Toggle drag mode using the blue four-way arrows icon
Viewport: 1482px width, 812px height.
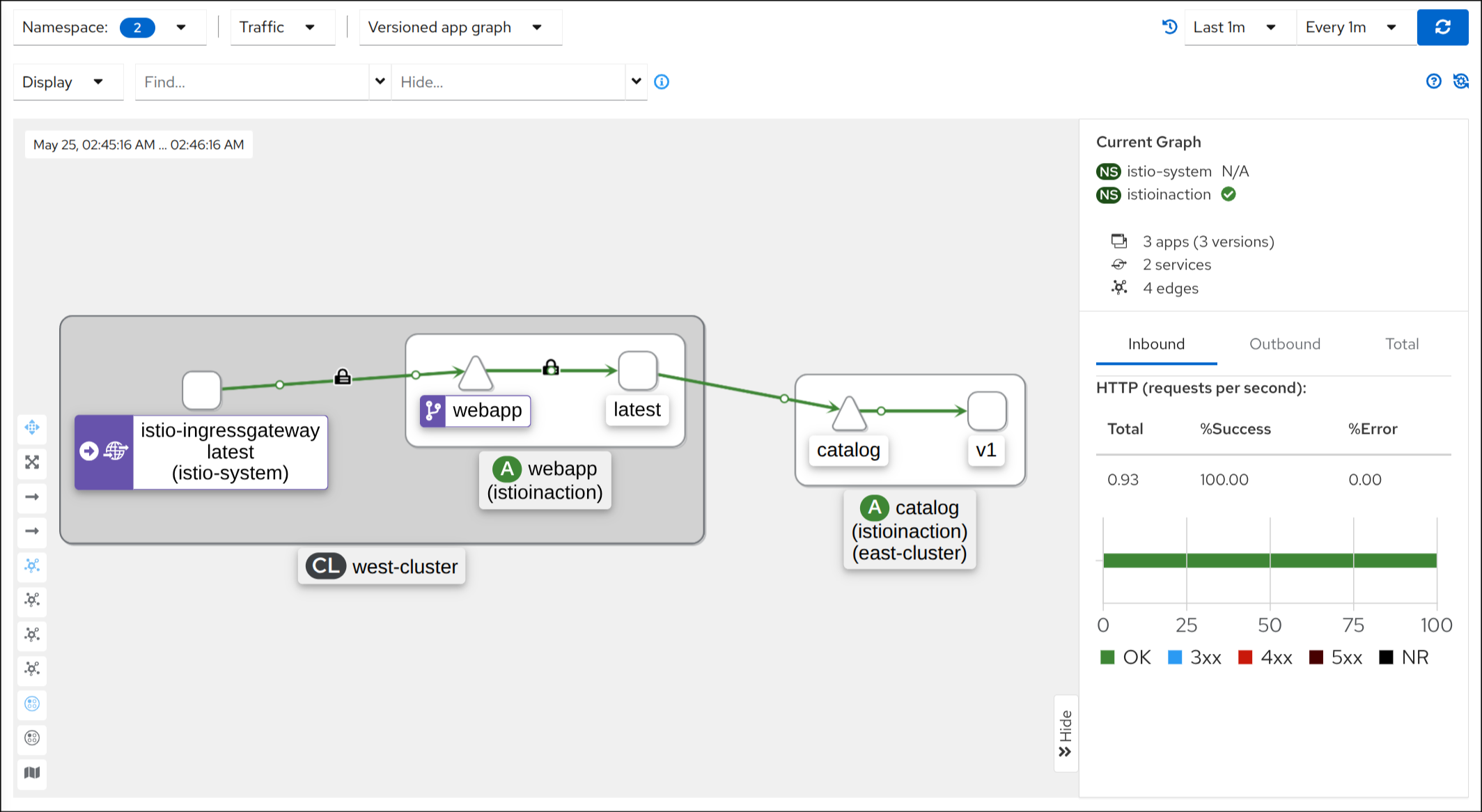click(x=32, y=427)
